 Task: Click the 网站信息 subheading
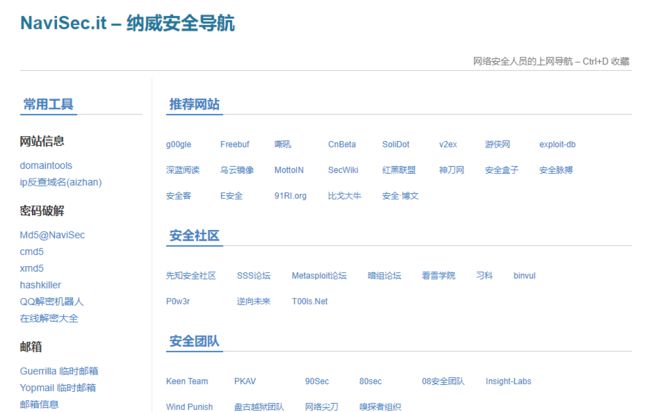42,141
